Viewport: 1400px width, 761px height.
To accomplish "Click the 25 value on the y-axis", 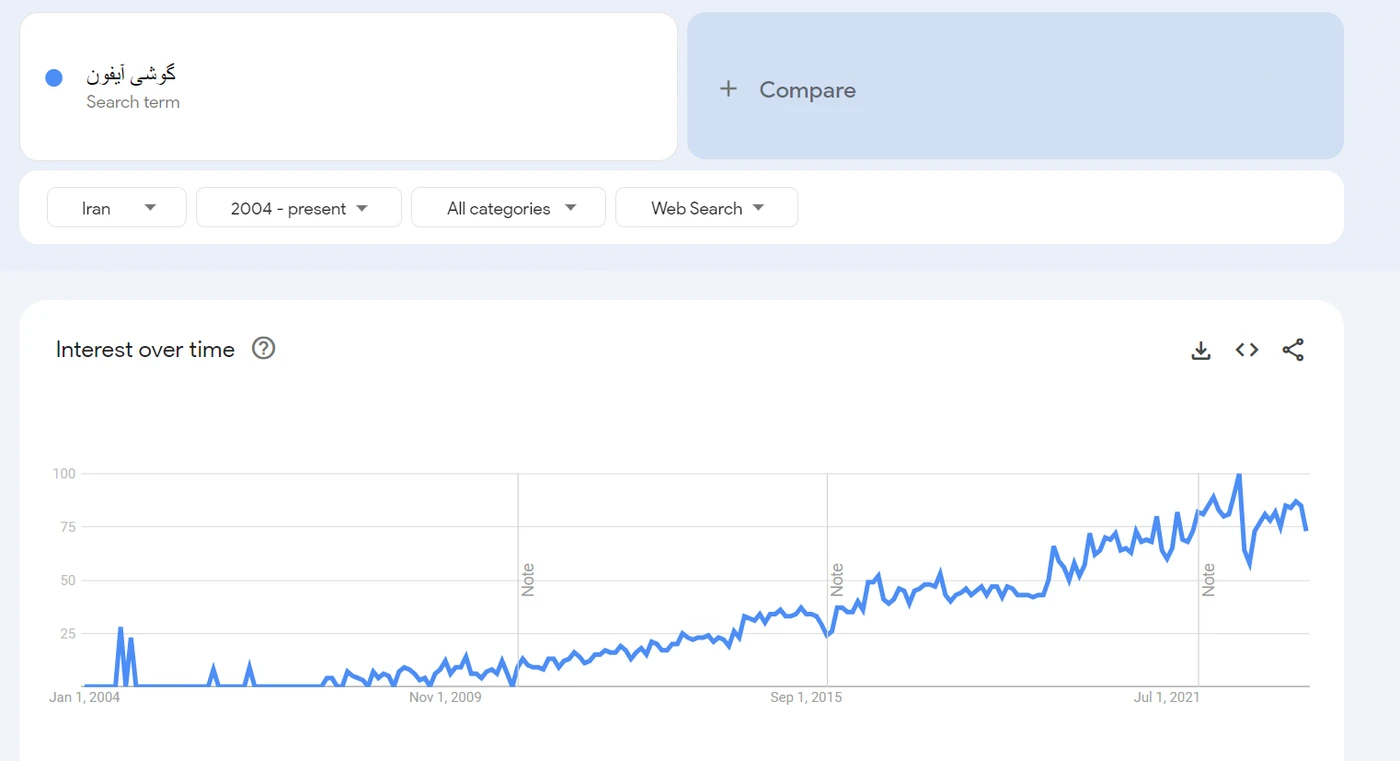I will [x=68, y=633].
